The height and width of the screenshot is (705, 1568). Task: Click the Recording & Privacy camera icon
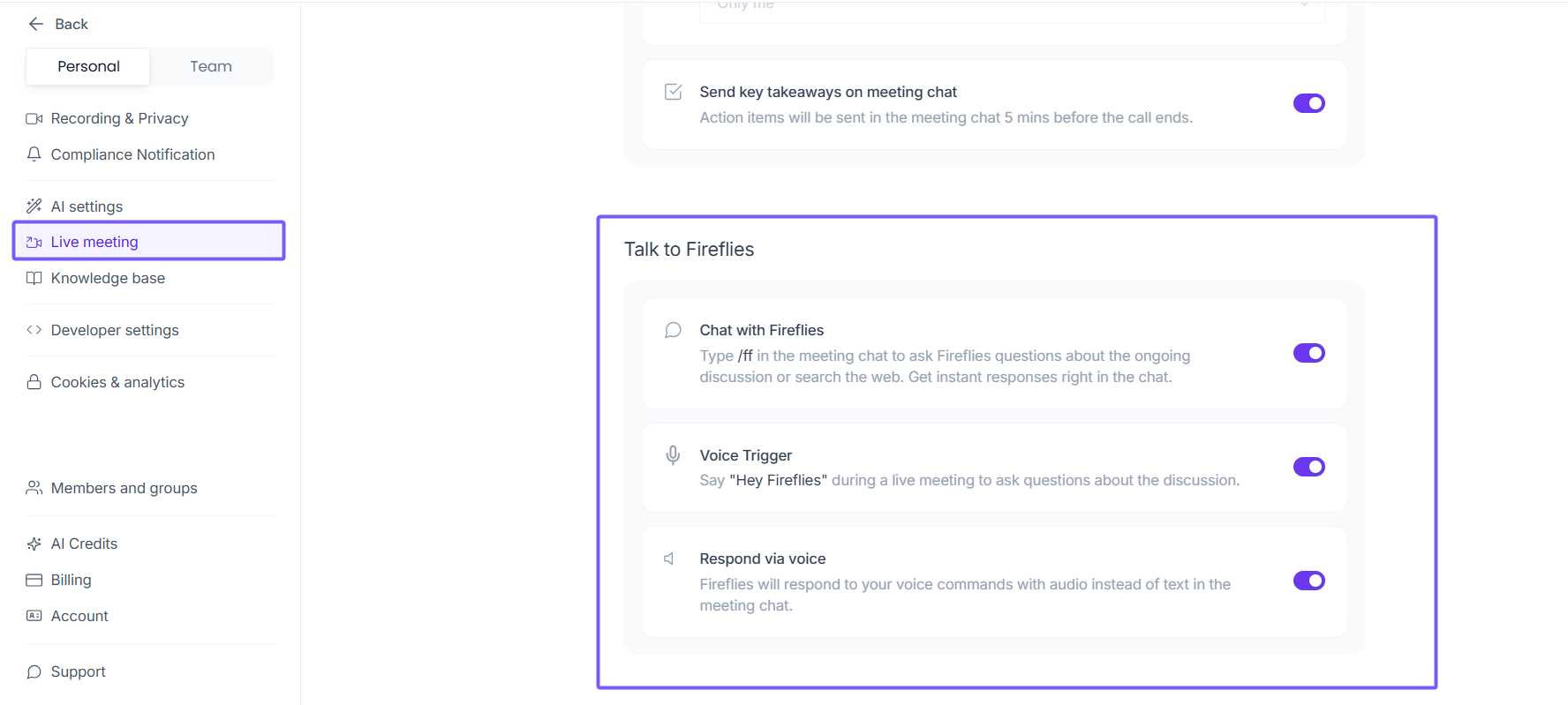click(34, 118)
